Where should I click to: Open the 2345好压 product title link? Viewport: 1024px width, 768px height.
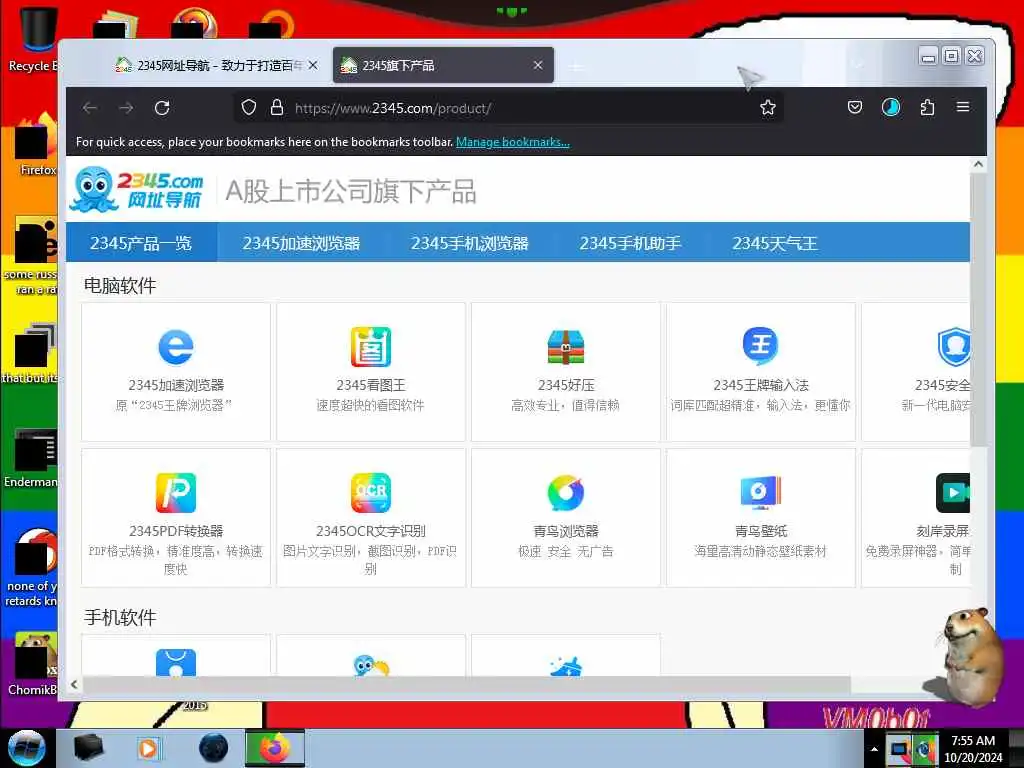pos(566,385)
